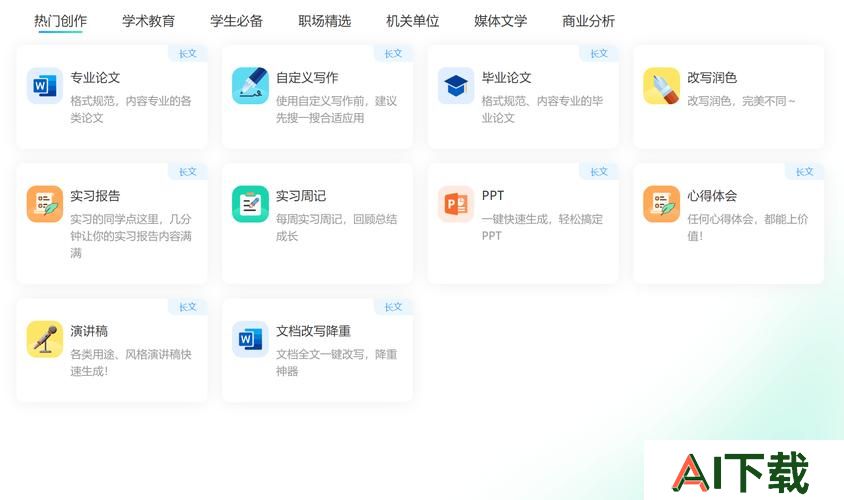Click description text 格式规范，内容专业的各类论文
Image resolution: width=844 pixels, height=500 pixels.
pos(131,109)
